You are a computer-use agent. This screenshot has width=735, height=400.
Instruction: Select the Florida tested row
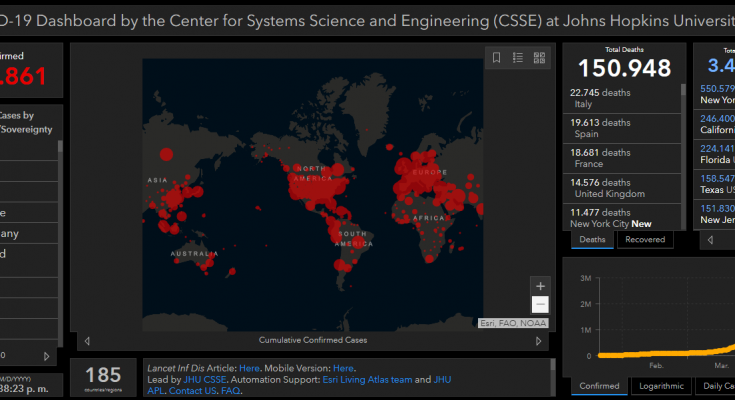click(x=714, y=154)
